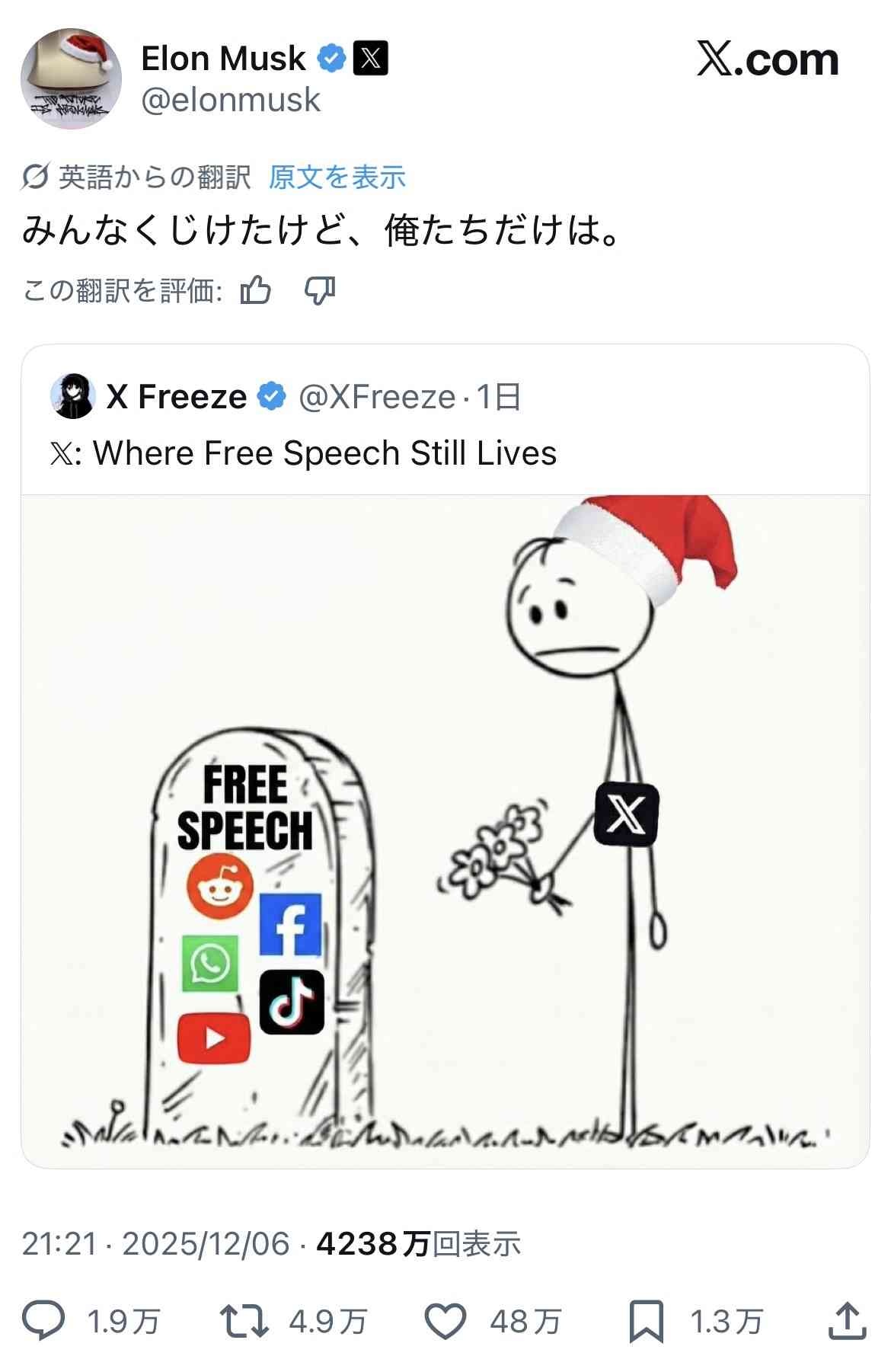Open the quoted post text about Free Speech
891x1372 pixels.
click(x=303, y=453)
